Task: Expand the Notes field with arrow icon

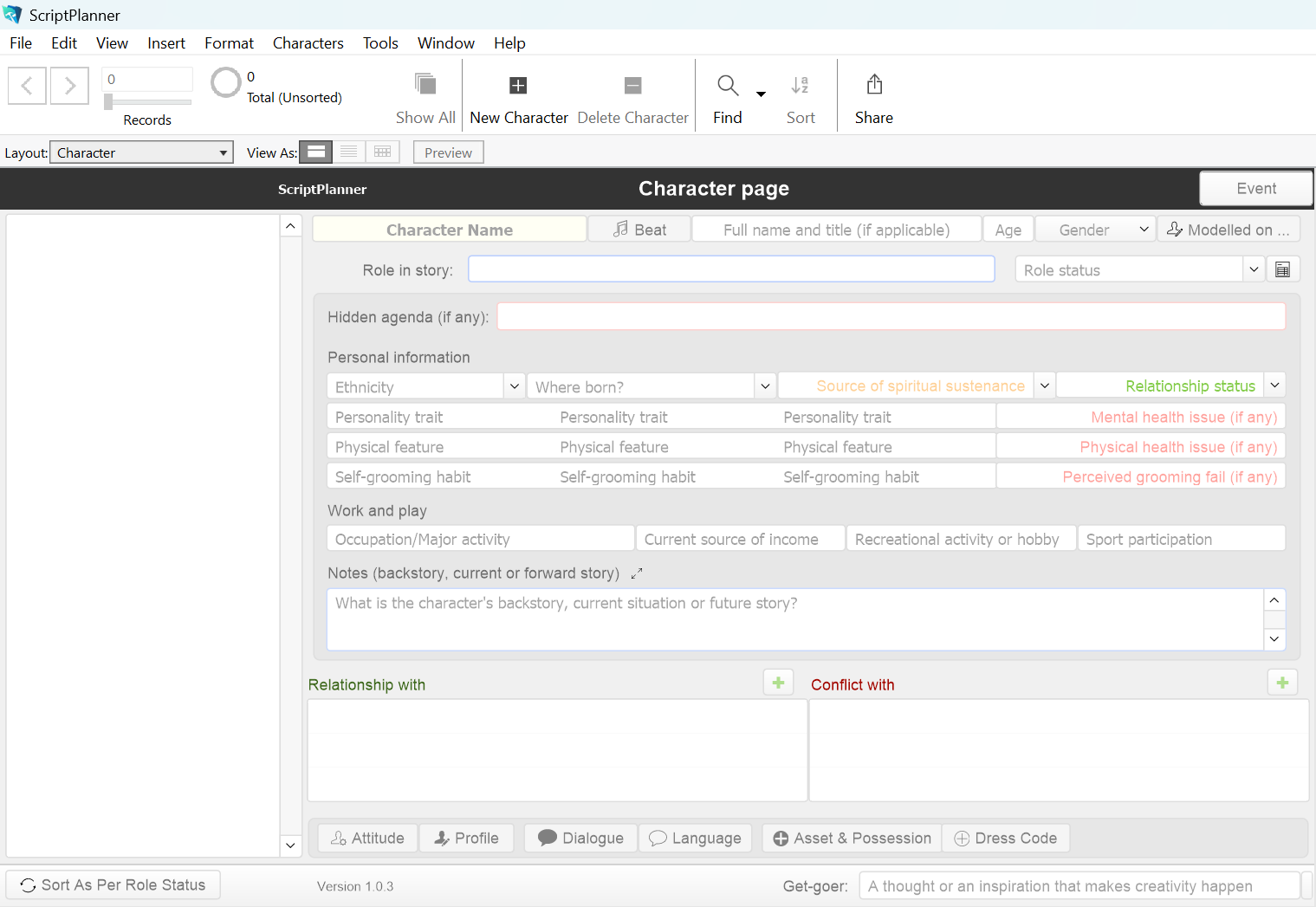Action: (637, 573)
